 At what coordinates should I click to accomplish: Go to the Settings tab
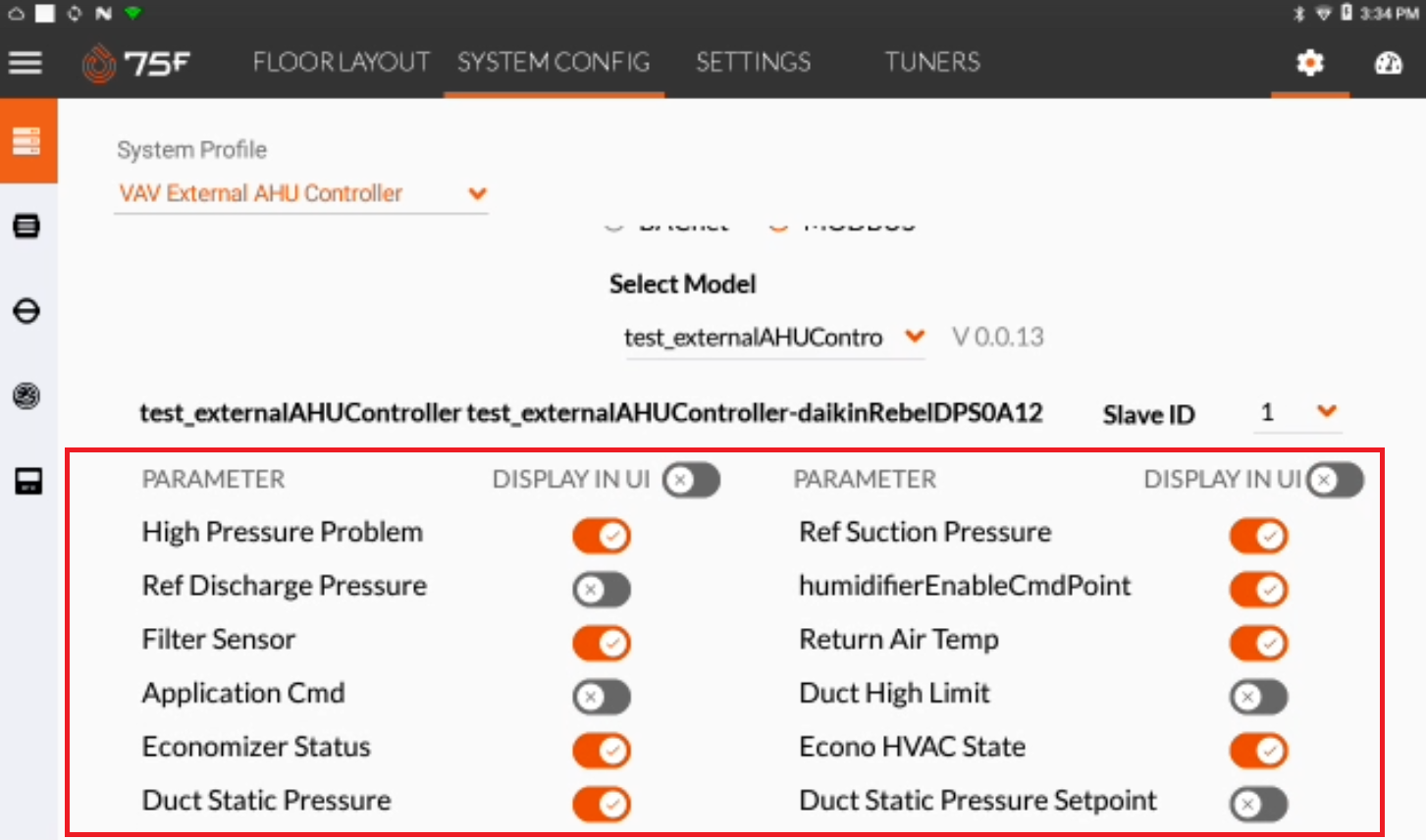coord(754,63)
